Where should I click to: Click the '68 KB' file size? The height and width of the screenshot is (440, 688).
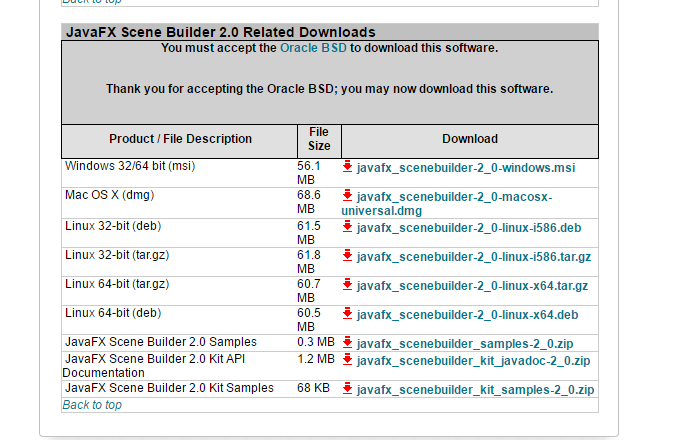[x=313, y=388]
